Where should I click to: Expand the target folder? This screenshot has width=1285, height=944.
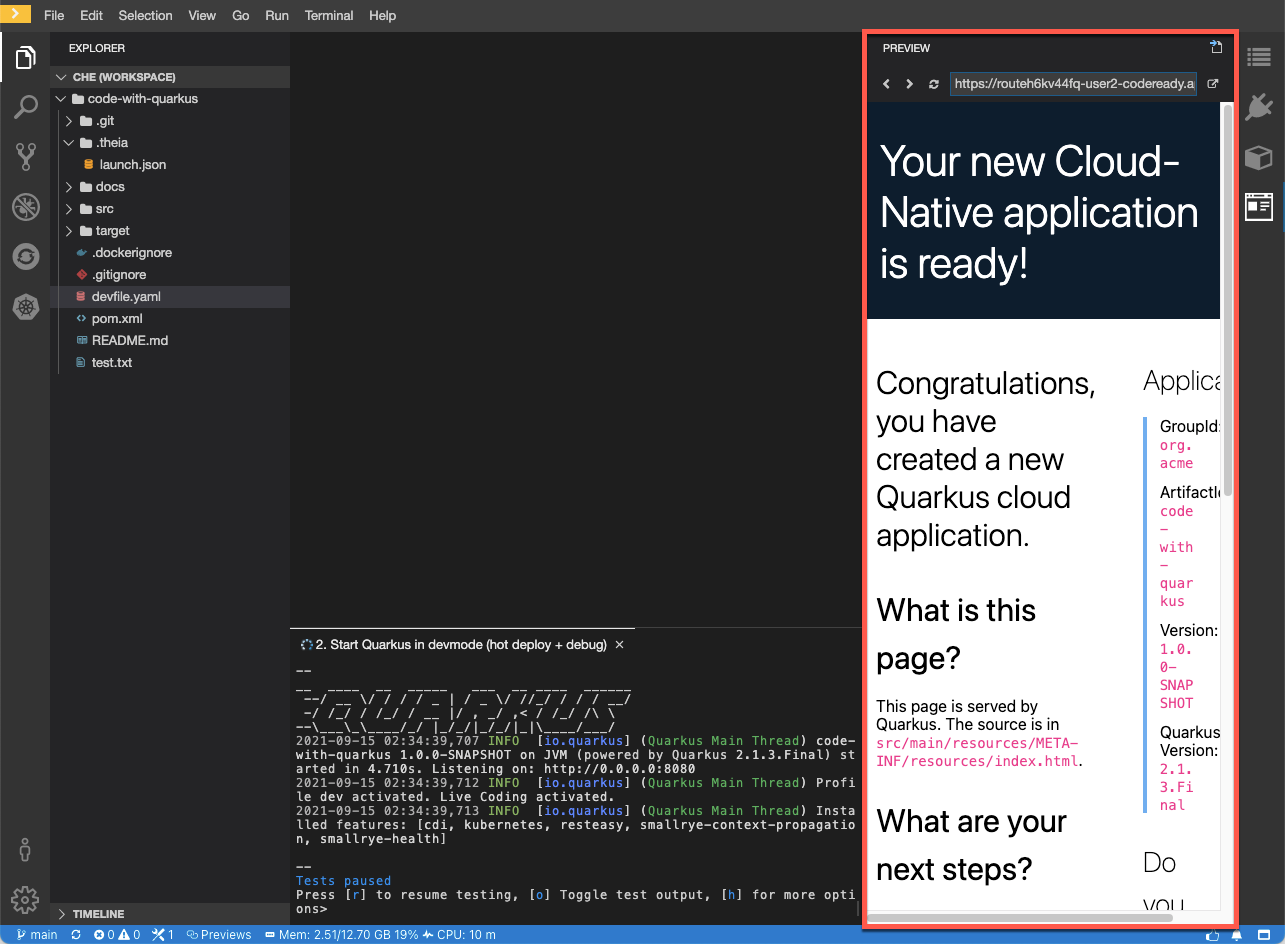click(170, 231)
